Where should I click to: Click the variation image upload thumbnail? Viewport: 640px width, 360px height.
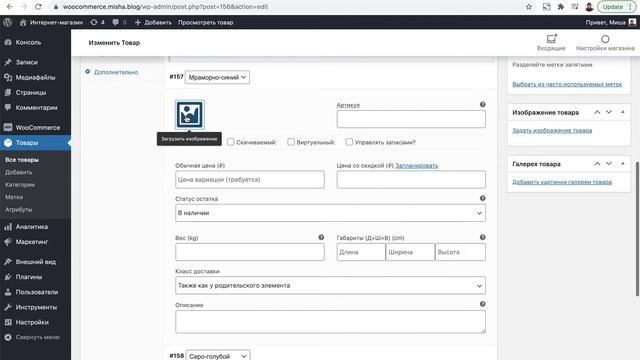click(x=189, y=115)
